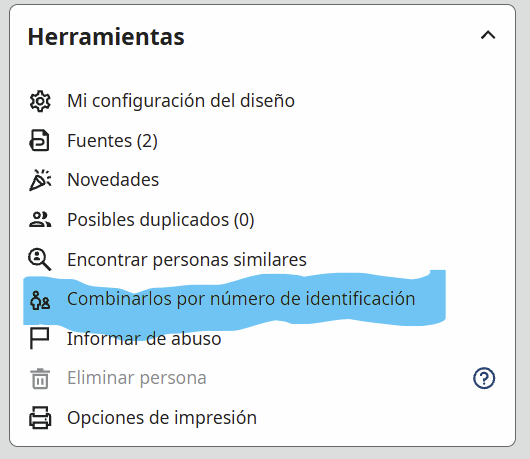The height and width of the screenshot is (459, 530).
Task: Open help for Eliminar persona
Action: tap(484, 378)
